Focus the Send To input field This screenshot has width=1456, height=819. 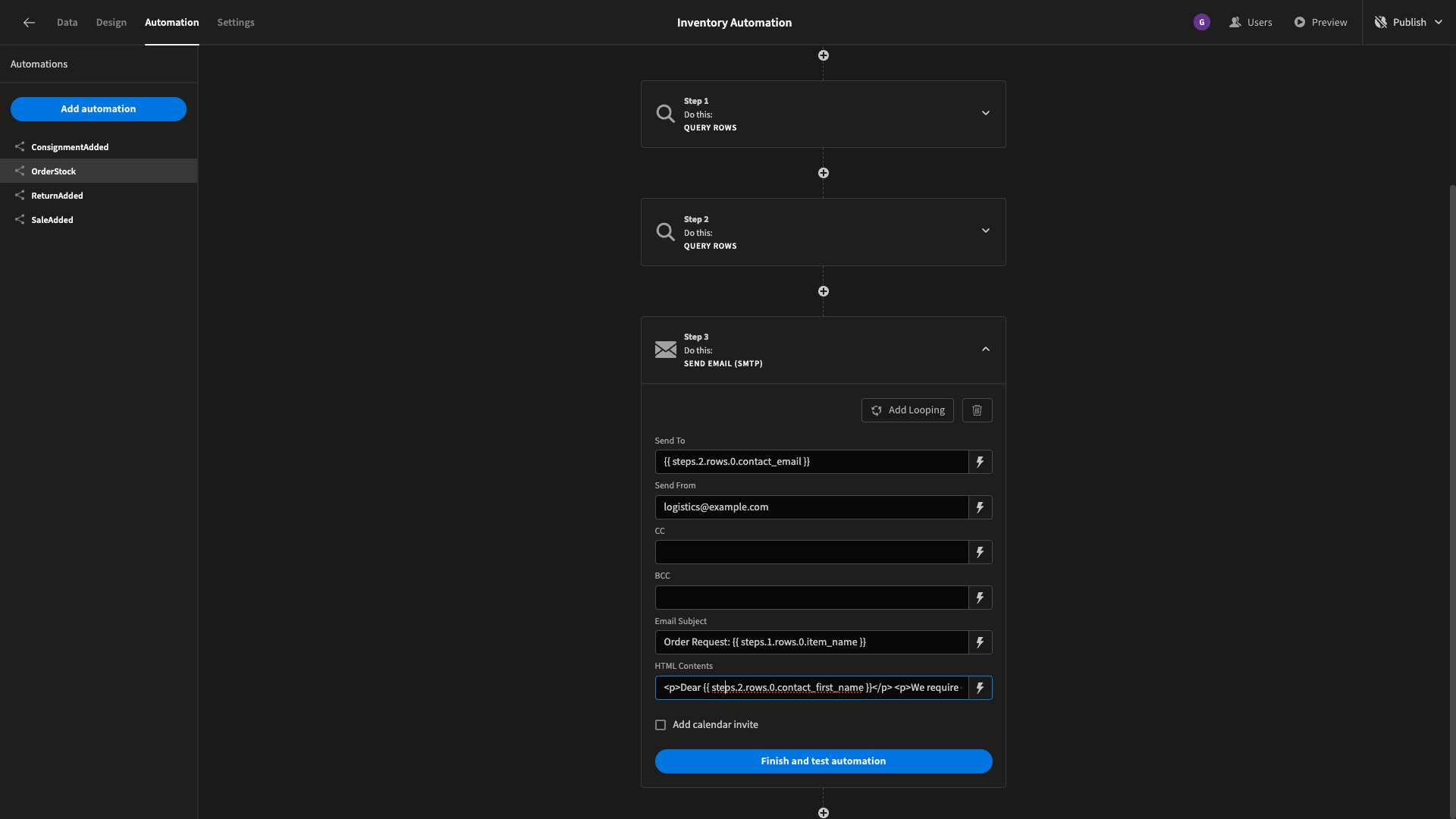(x=811, y=462)
